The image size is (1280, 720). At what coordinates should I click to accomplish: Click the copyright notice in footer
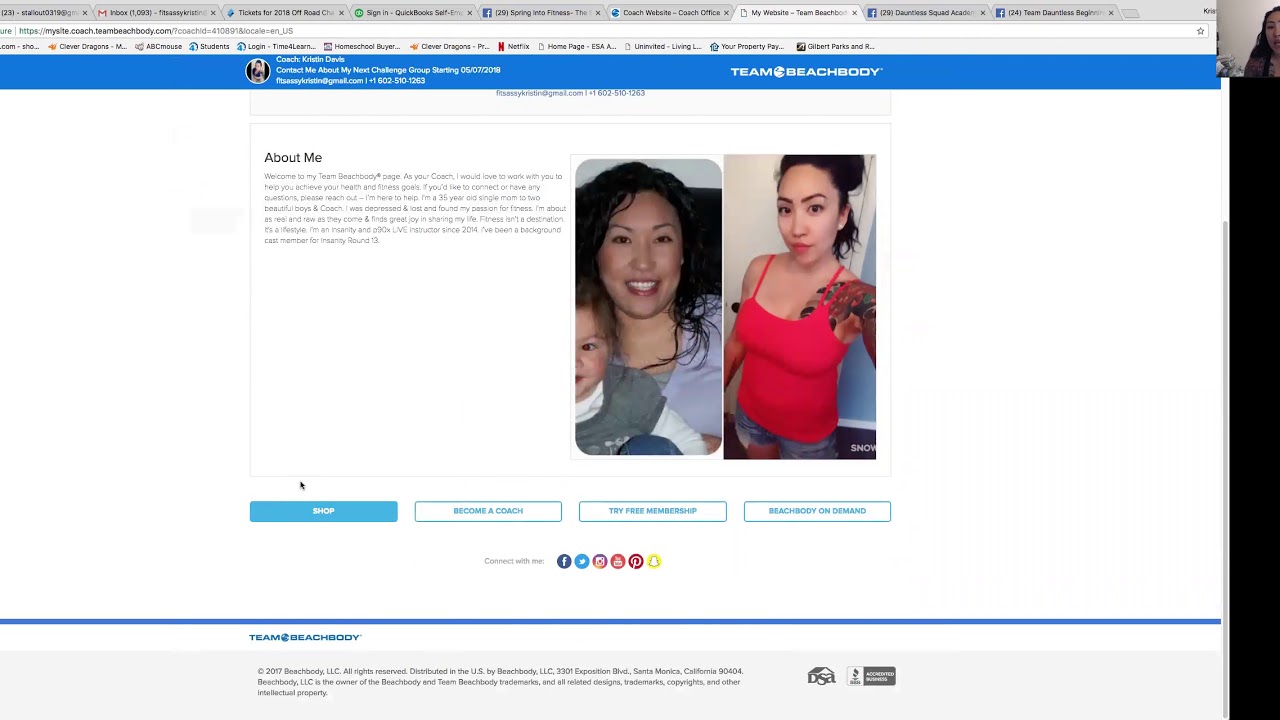(x=500, y=682)
